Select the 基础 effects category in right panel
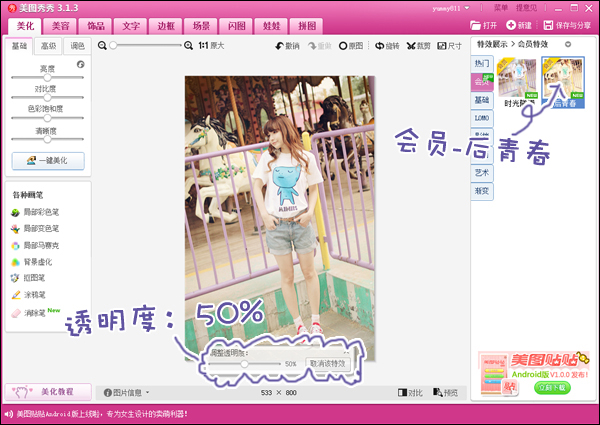This screenshot has height=425, width=600. 482,100
